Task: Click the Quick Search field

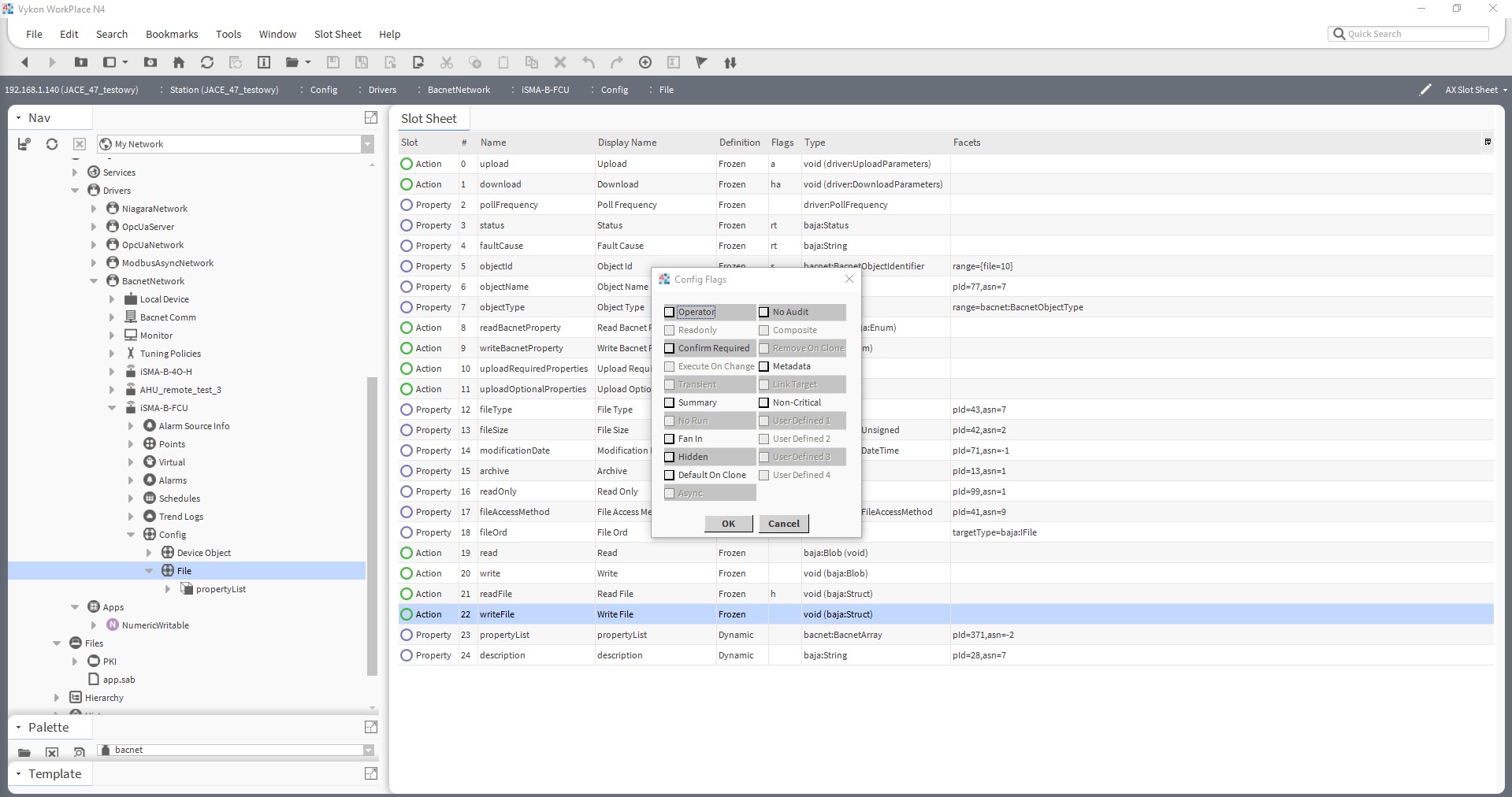Action: click(1410, 34)
